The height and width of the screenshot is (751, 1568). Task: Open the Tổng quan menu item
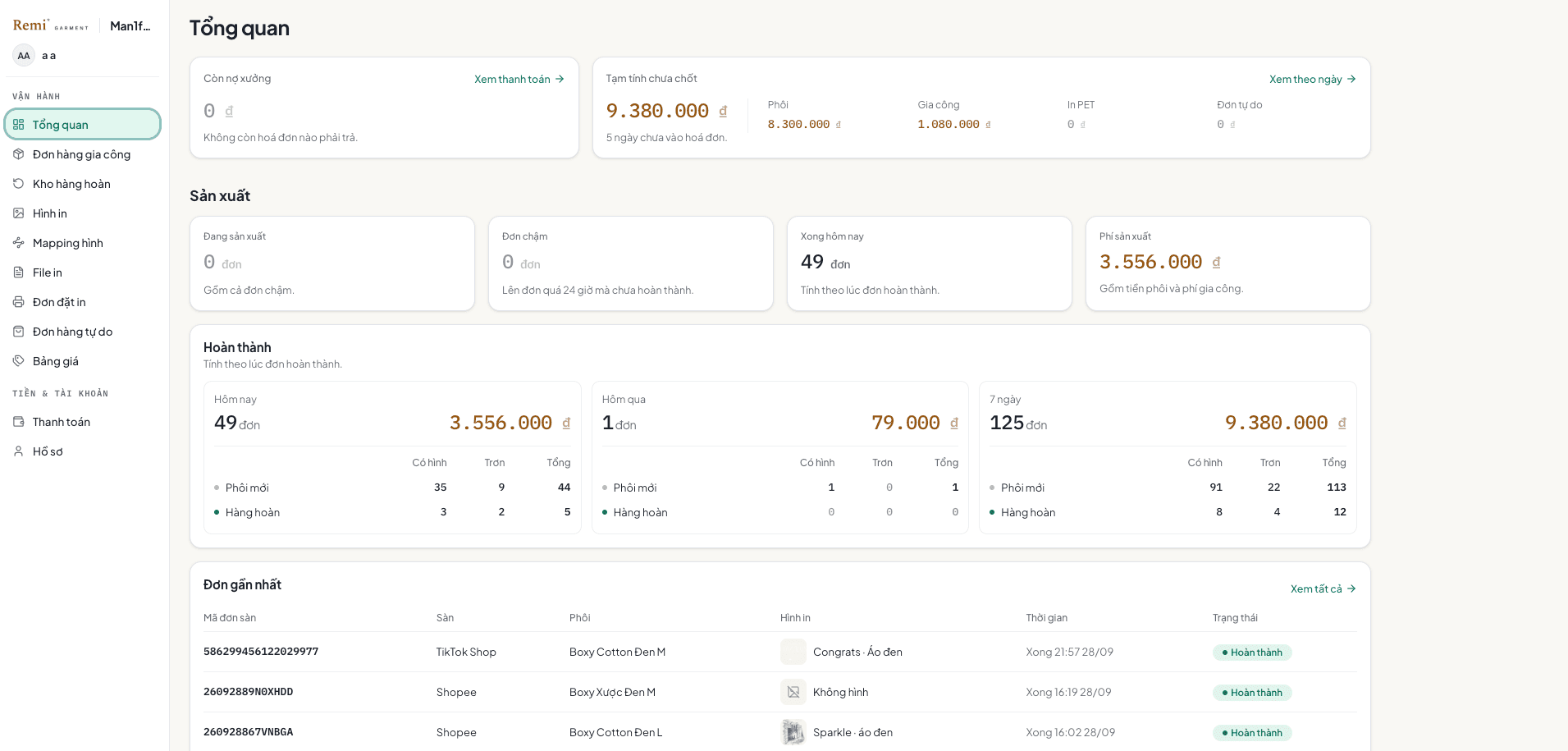tap(83, 125)
